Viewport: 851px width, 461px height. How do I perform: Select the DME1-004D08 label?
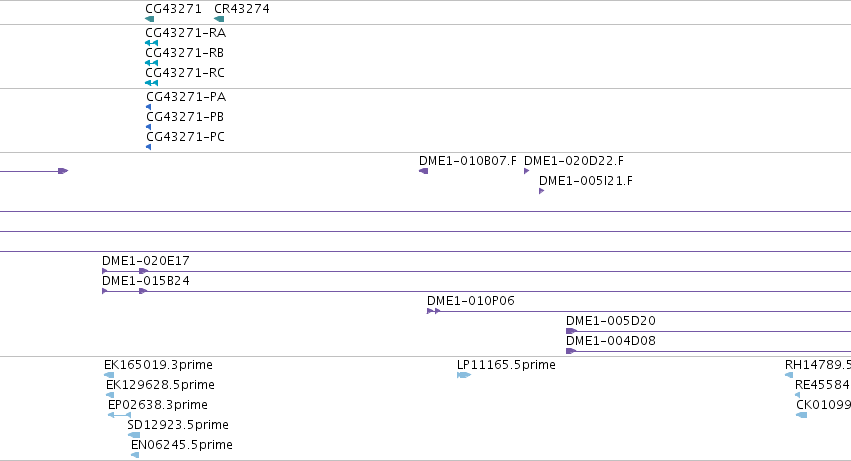coord(611,341)
